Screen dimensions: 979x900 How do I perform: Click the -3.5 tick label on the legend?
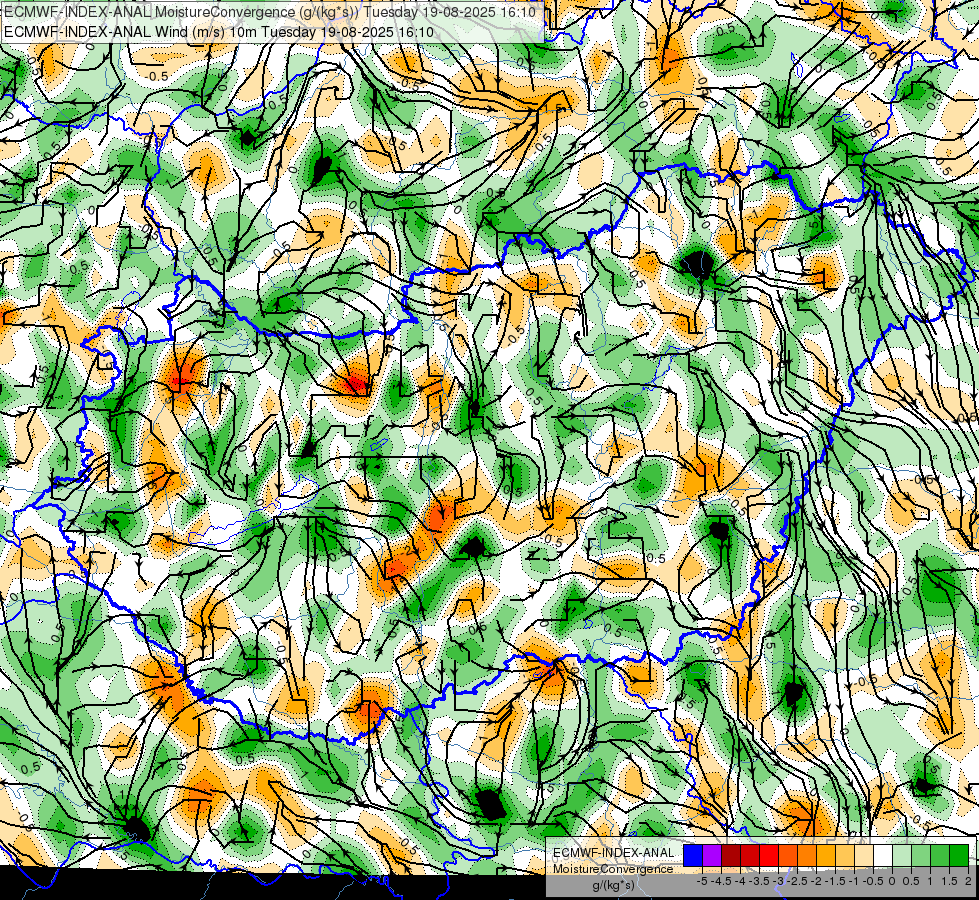(760, 881)
